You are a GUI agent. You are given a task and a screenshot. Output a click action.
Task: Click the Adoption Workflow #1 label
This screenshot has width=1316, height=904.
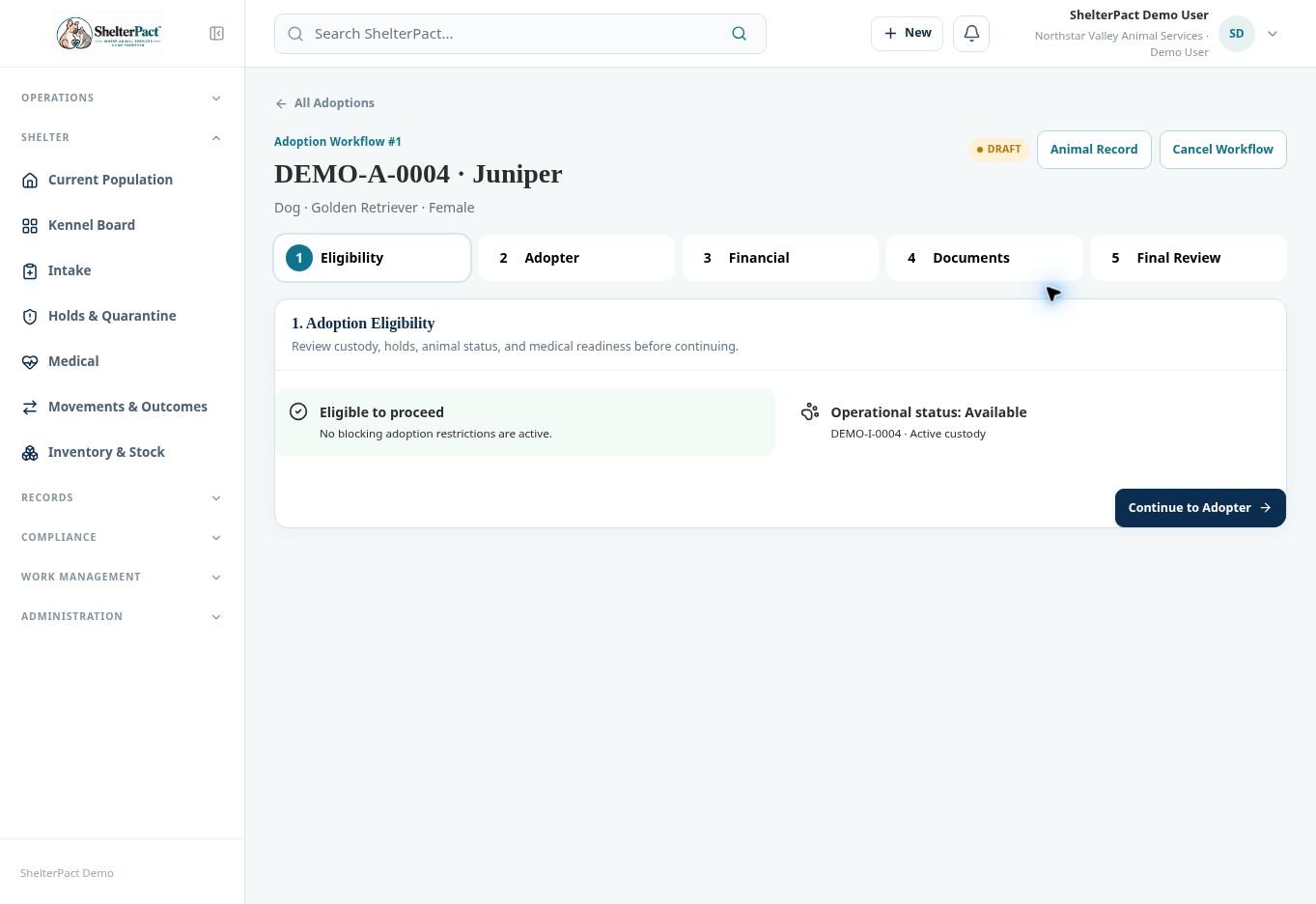point(338,142)
